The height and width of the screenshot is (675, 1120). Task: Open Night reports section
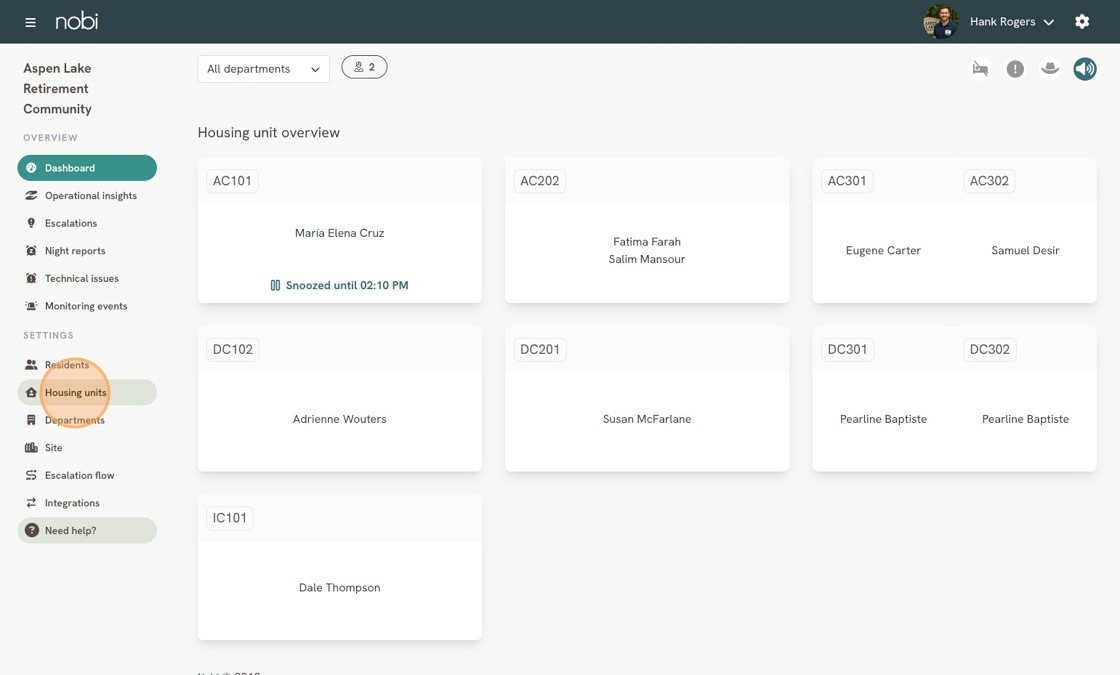click(74, 251)
